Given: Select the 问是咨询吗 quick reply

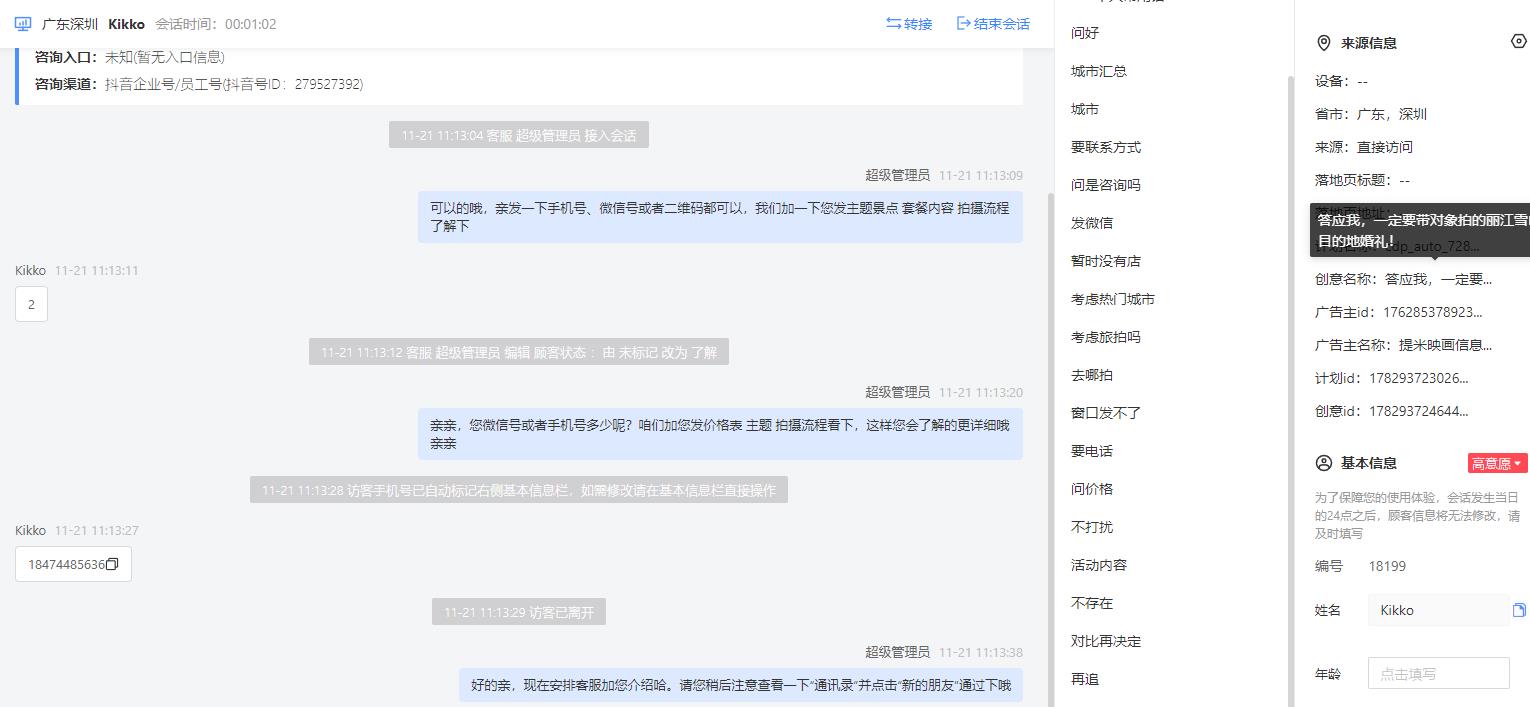Looking at the screenshot, I should tap(1106, 185).
